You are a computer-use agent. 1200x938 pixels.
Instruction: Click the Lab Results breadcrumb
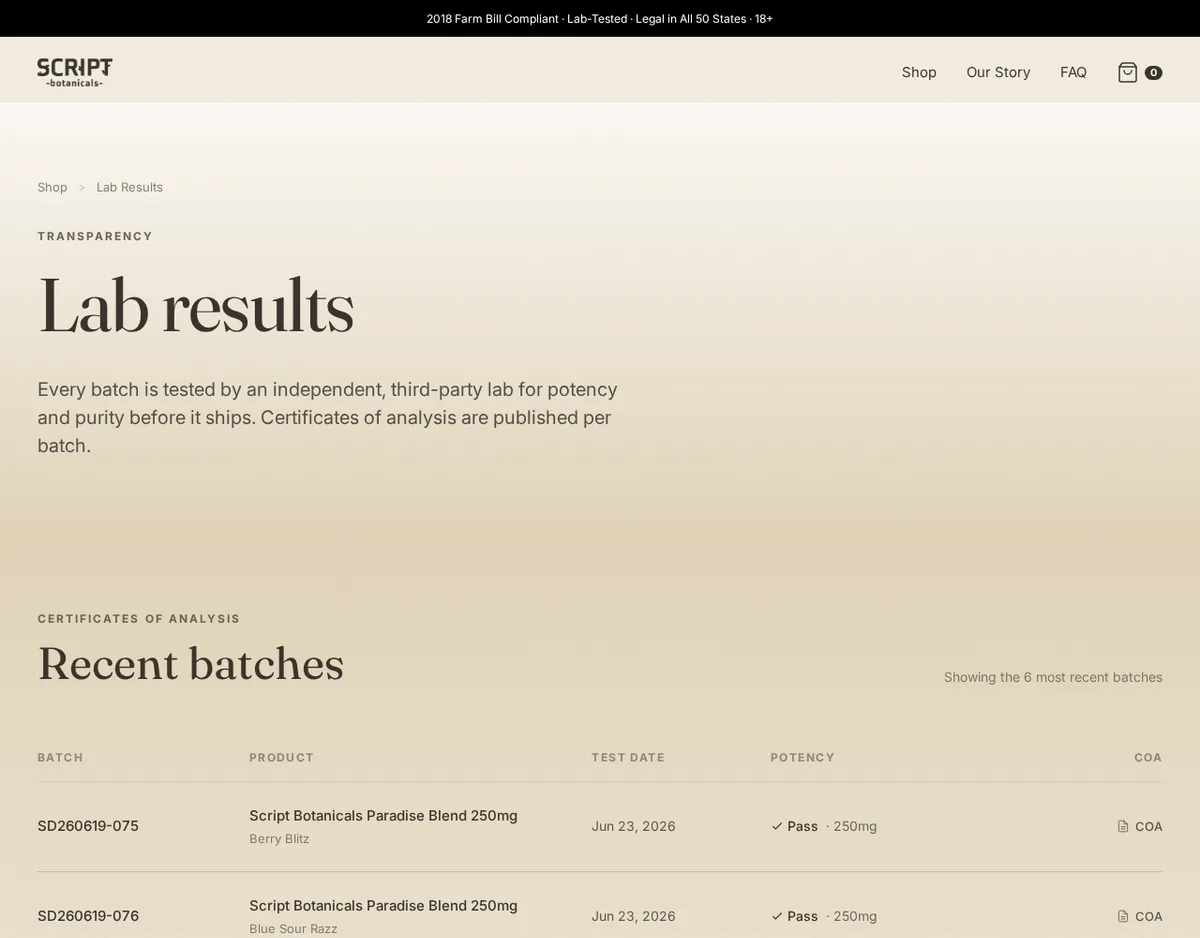(129, 187)
